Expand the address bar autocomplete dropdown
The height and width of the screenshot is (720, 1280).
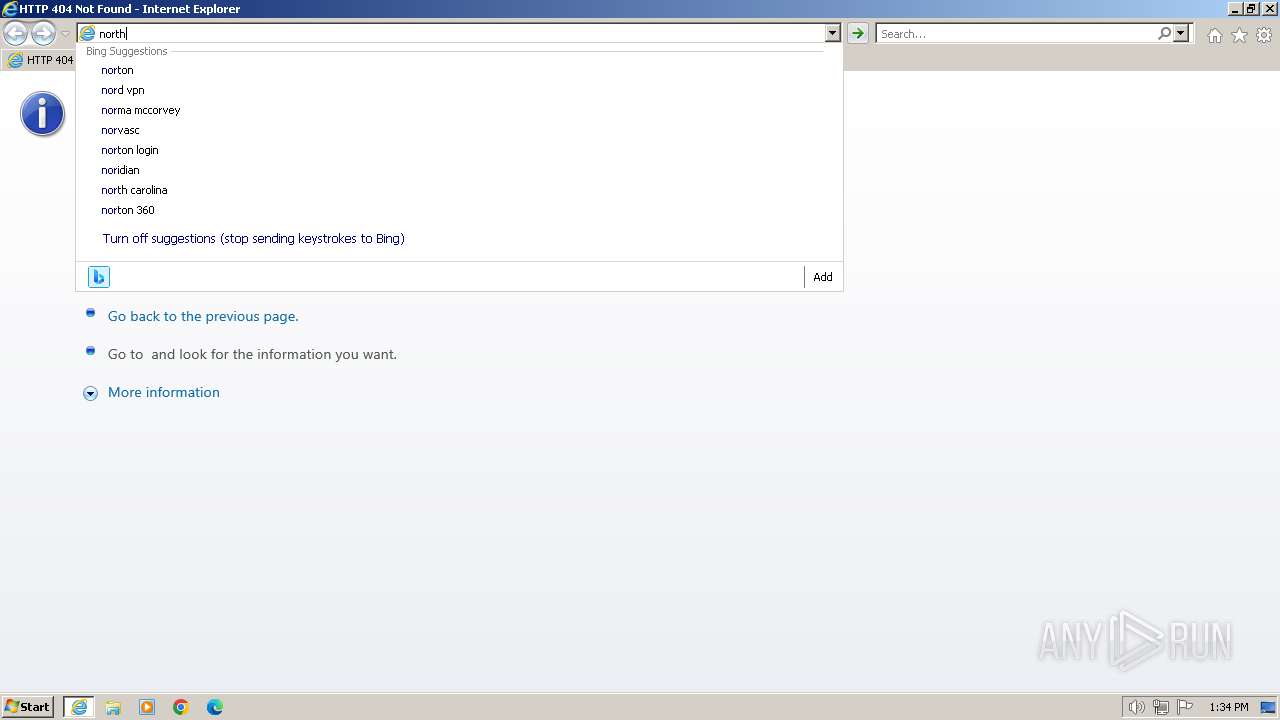tap(832, 34)
